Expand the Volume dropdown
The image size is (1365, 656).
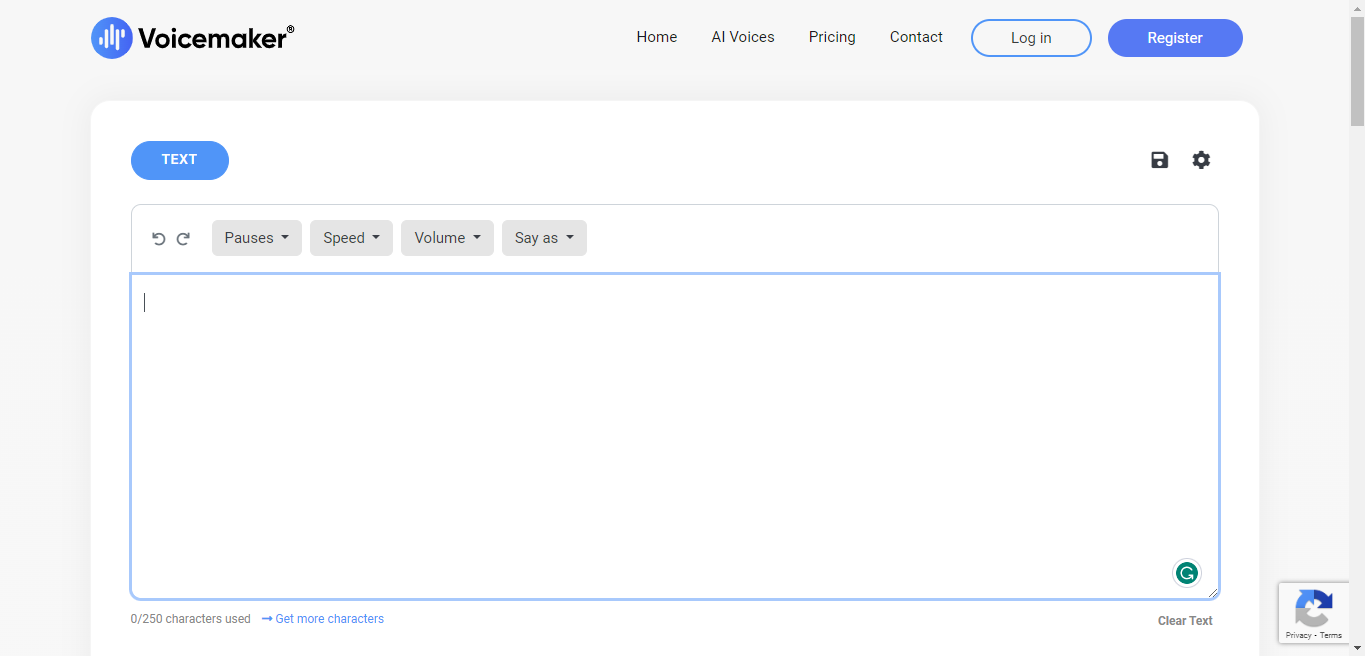447,238
